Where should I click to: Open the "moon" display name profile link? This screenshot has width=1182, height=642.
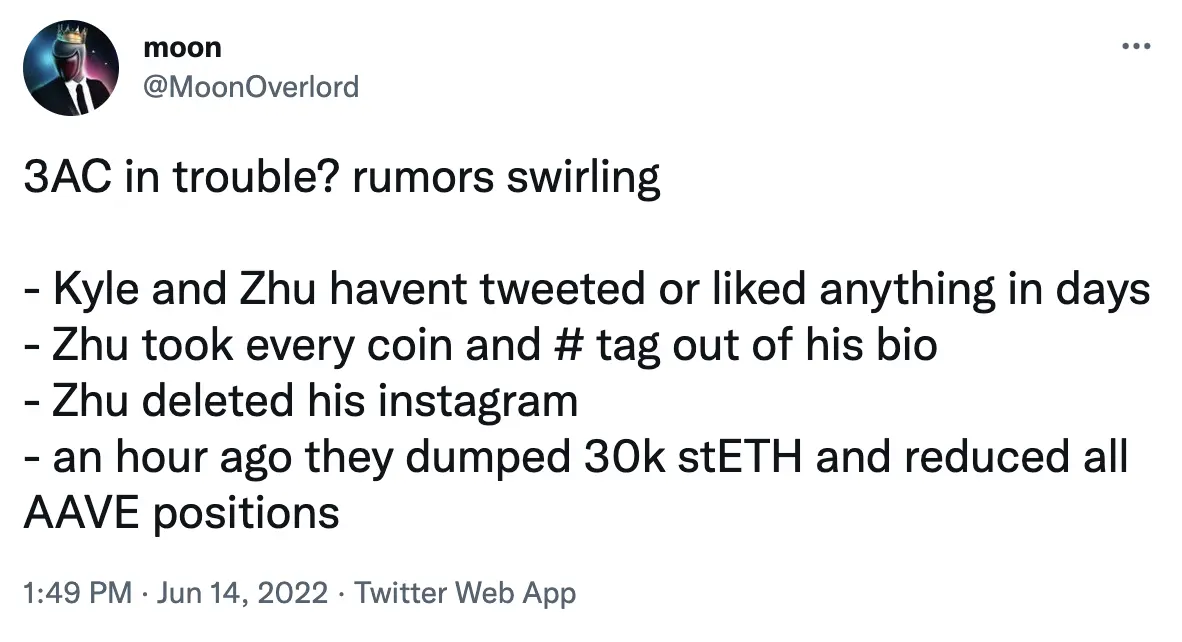point(182,47)
